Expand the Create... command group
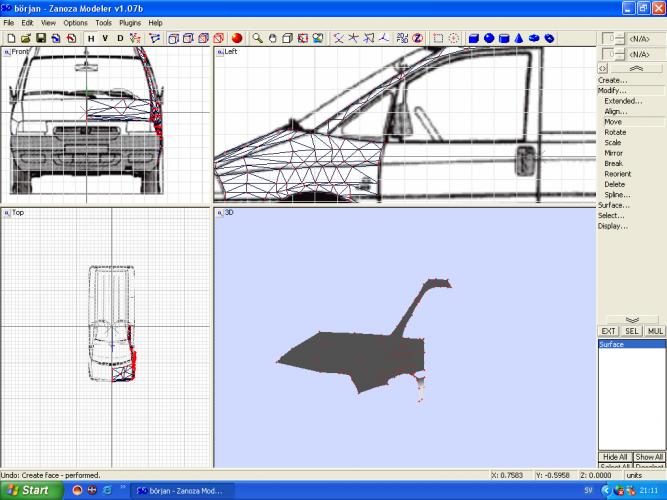667x500 pixels. (x=613, y=80)
